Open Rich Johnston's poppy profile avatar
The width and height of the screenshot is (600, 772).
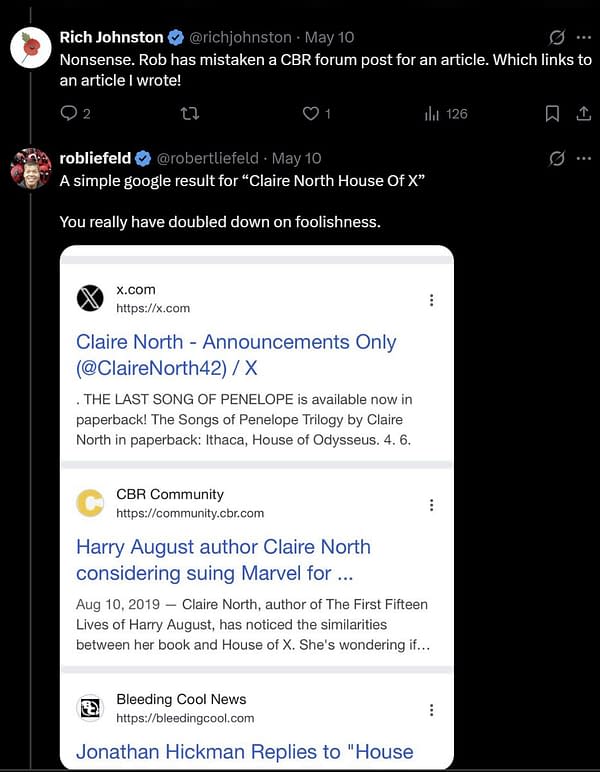click(x=31, y=47)
